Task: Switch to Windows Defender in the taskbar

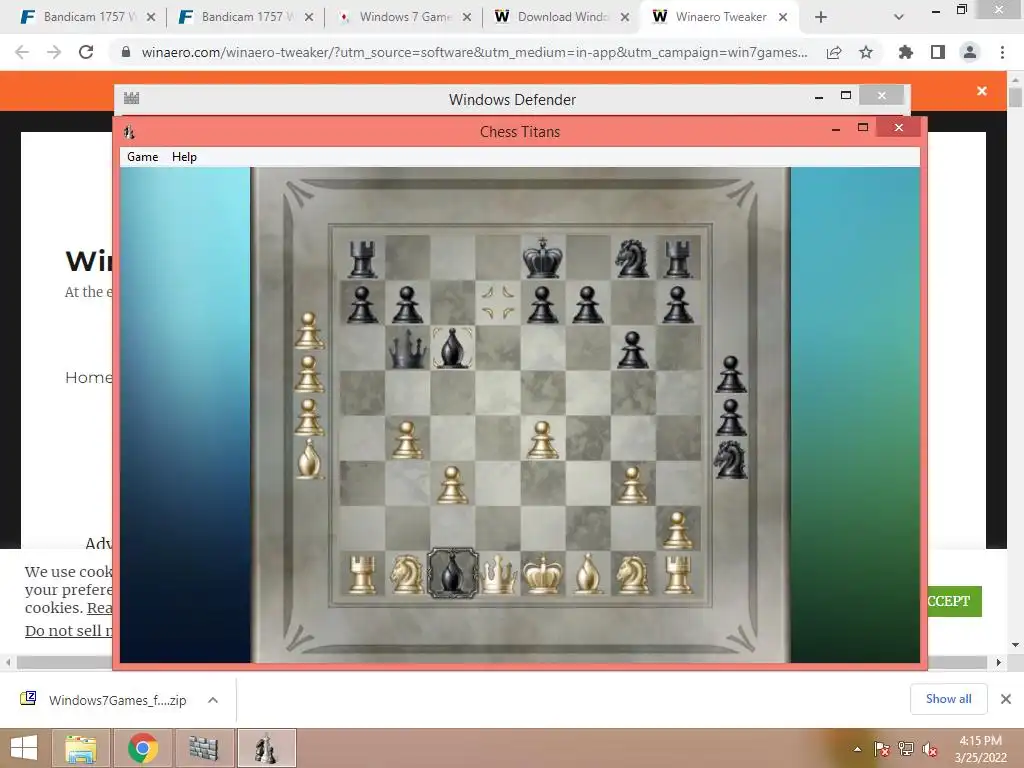Action: [x=204, y=748]
